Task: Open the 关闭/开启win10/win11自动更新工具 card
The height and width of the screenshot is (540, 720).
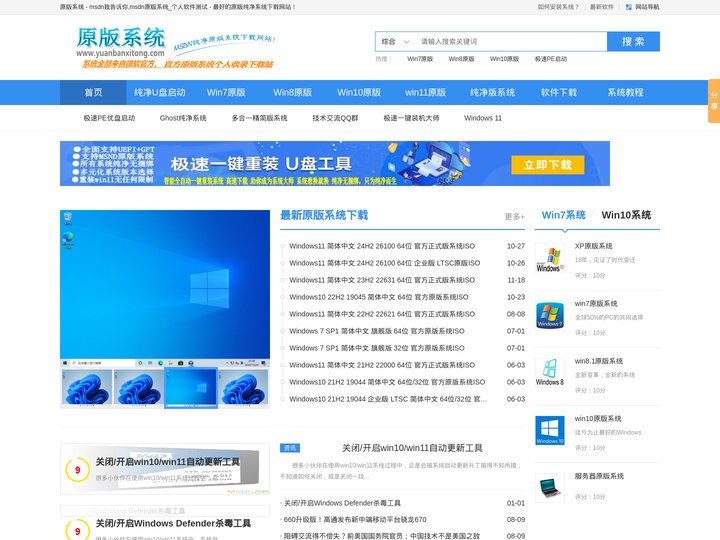Action: (x=165, y=469)
